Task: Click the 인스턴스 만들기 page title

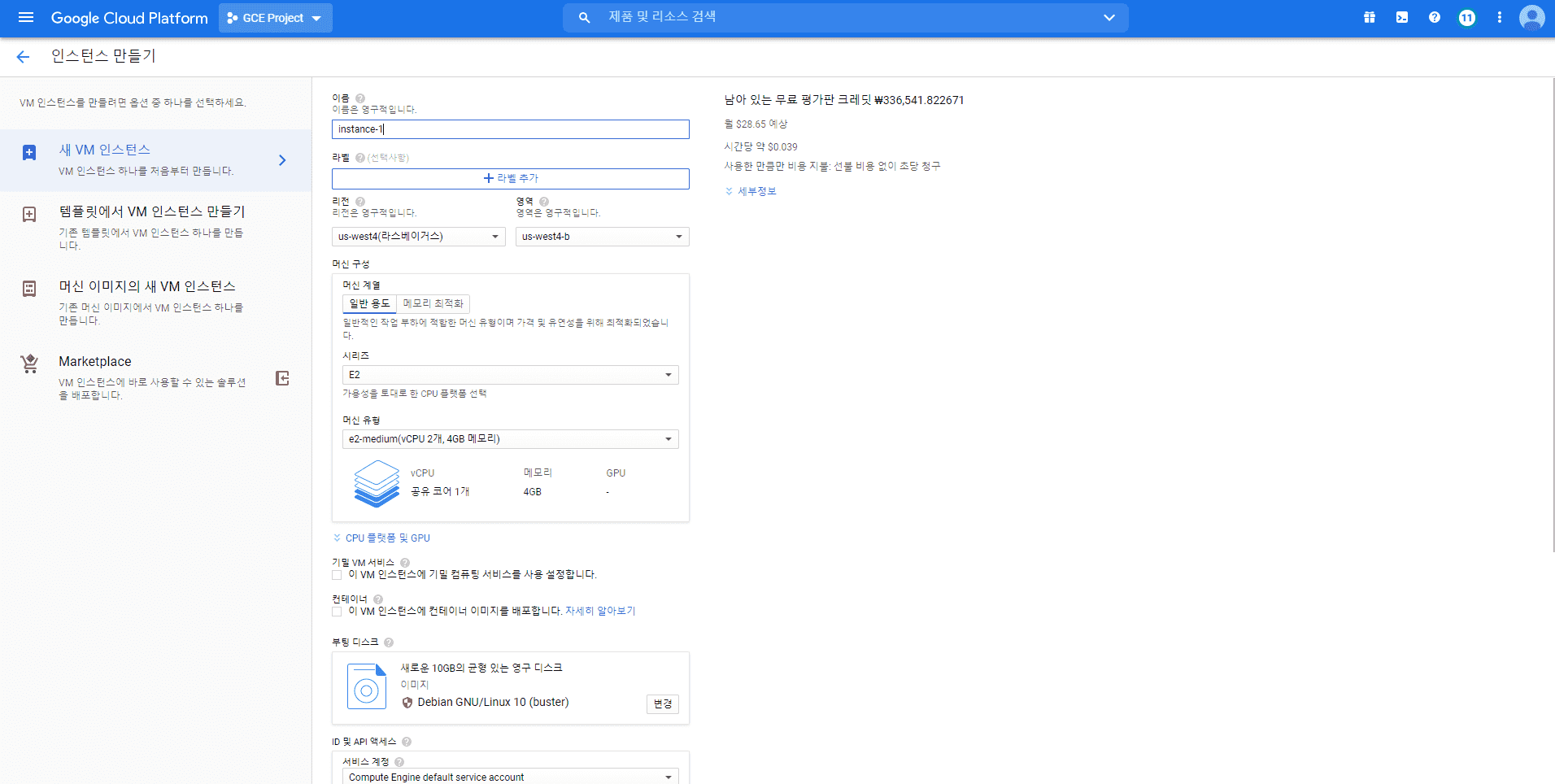Action: tap(103, 56)
